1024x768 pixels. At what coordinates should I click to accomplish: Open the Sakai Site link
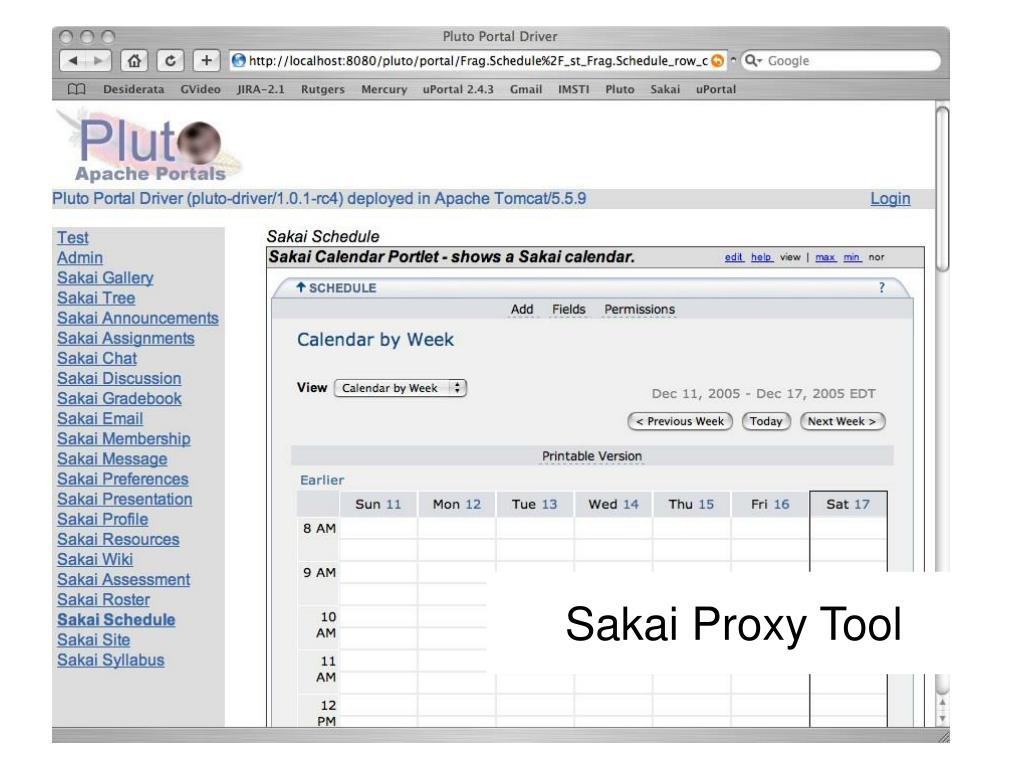coord(93,641)
